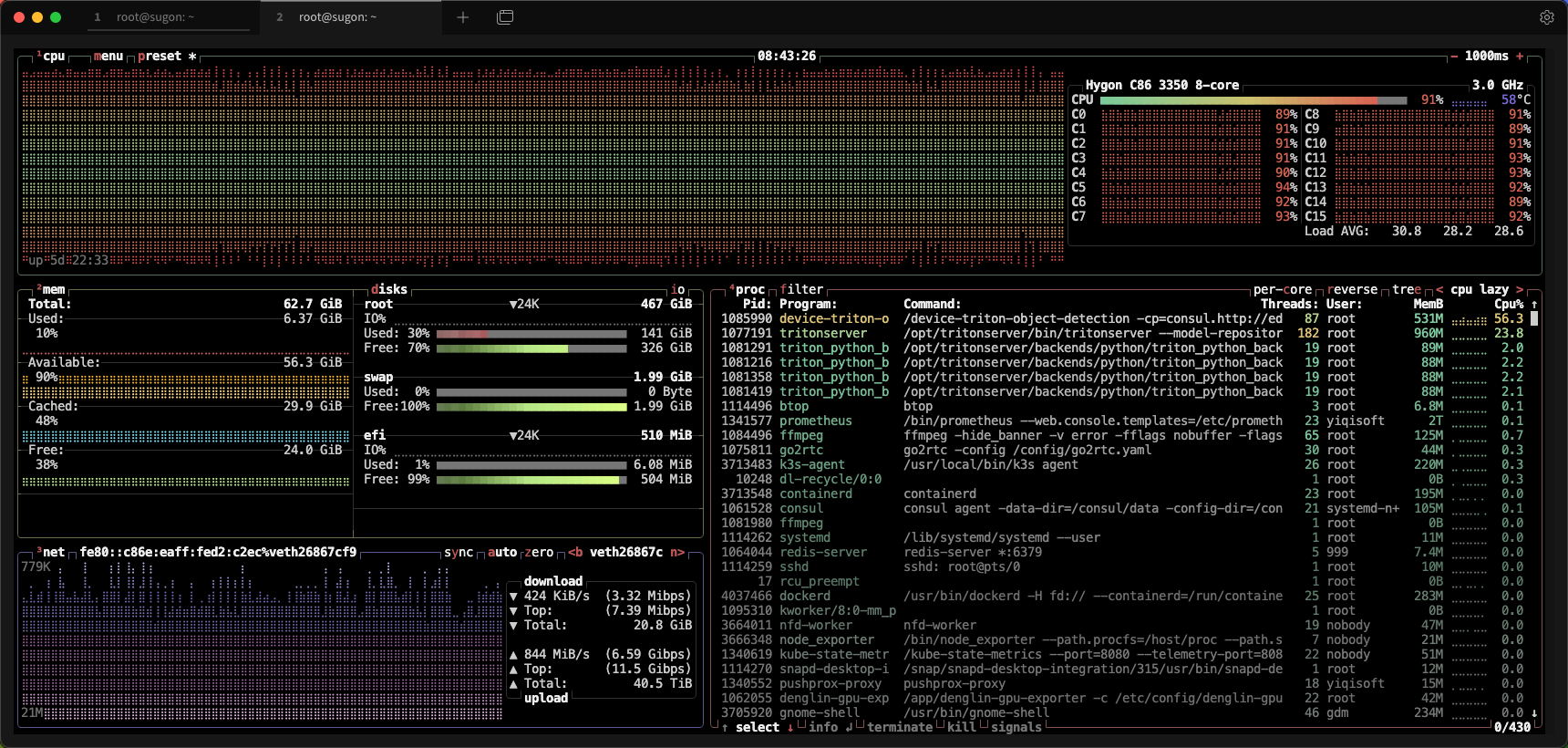Click the split window panes icon
The height and width of the screenshot is (748, 1568).
pyautogui.click(x=505, y=17)
